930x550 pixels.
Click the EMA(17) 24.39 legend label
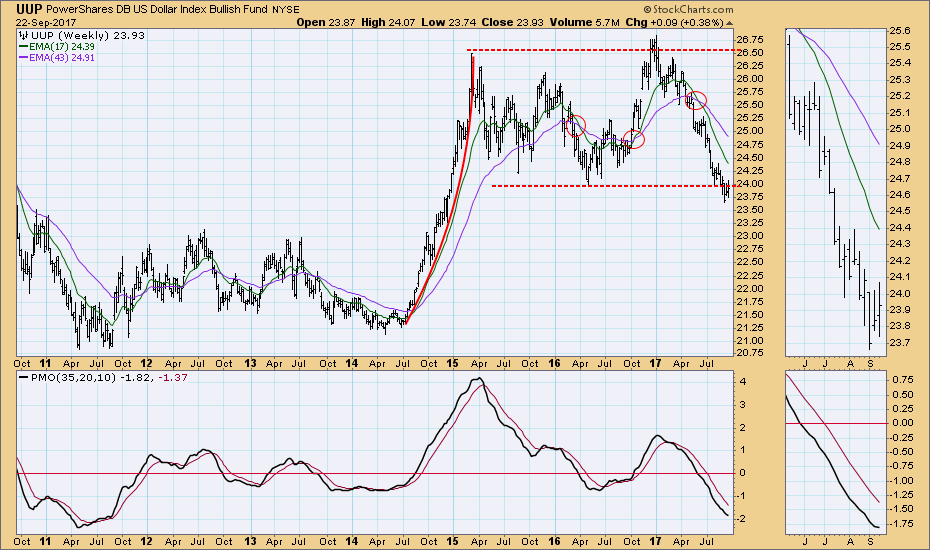62,46
